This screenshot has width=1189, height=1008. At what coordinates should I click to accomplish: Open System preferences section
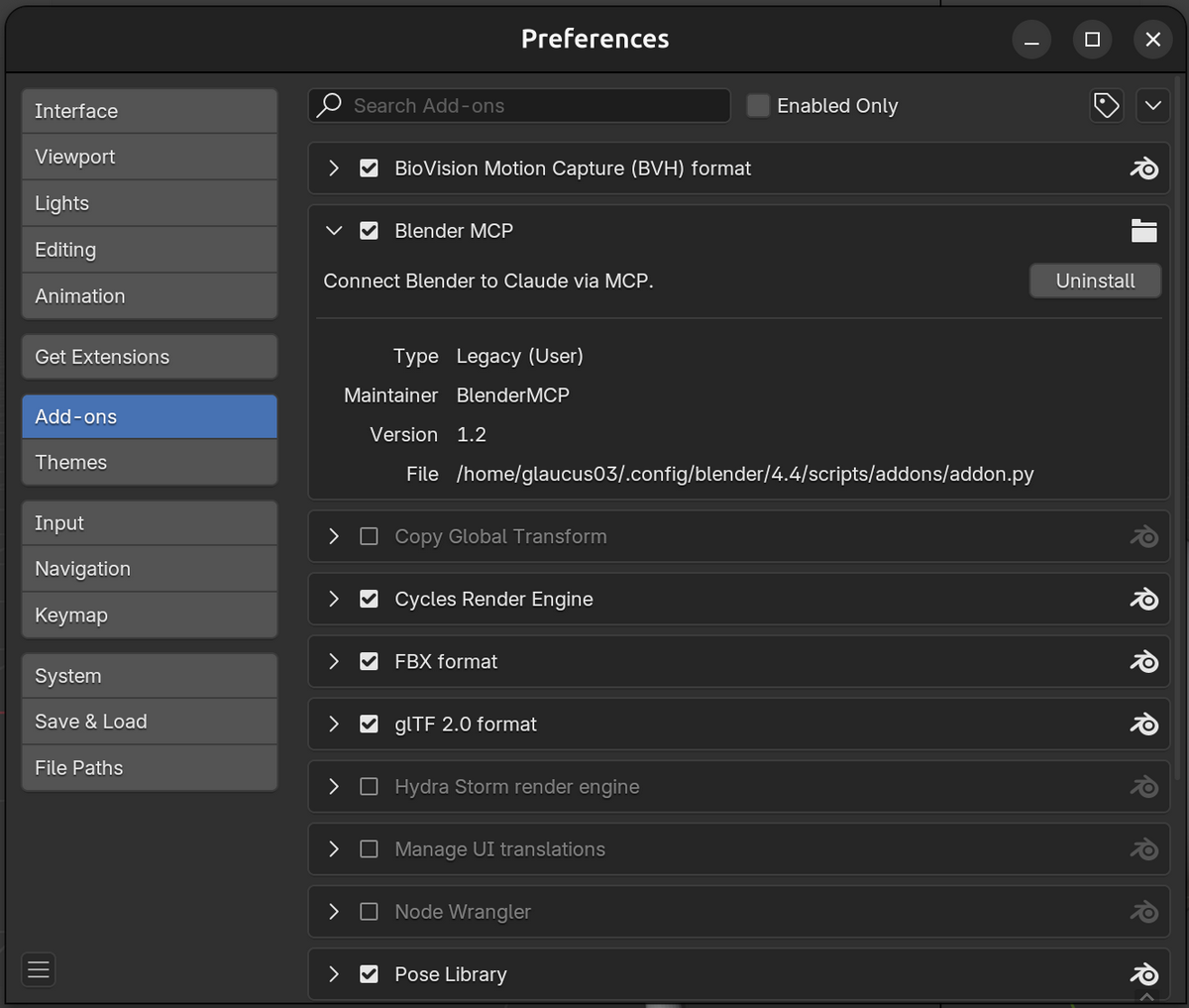[150, 676]
